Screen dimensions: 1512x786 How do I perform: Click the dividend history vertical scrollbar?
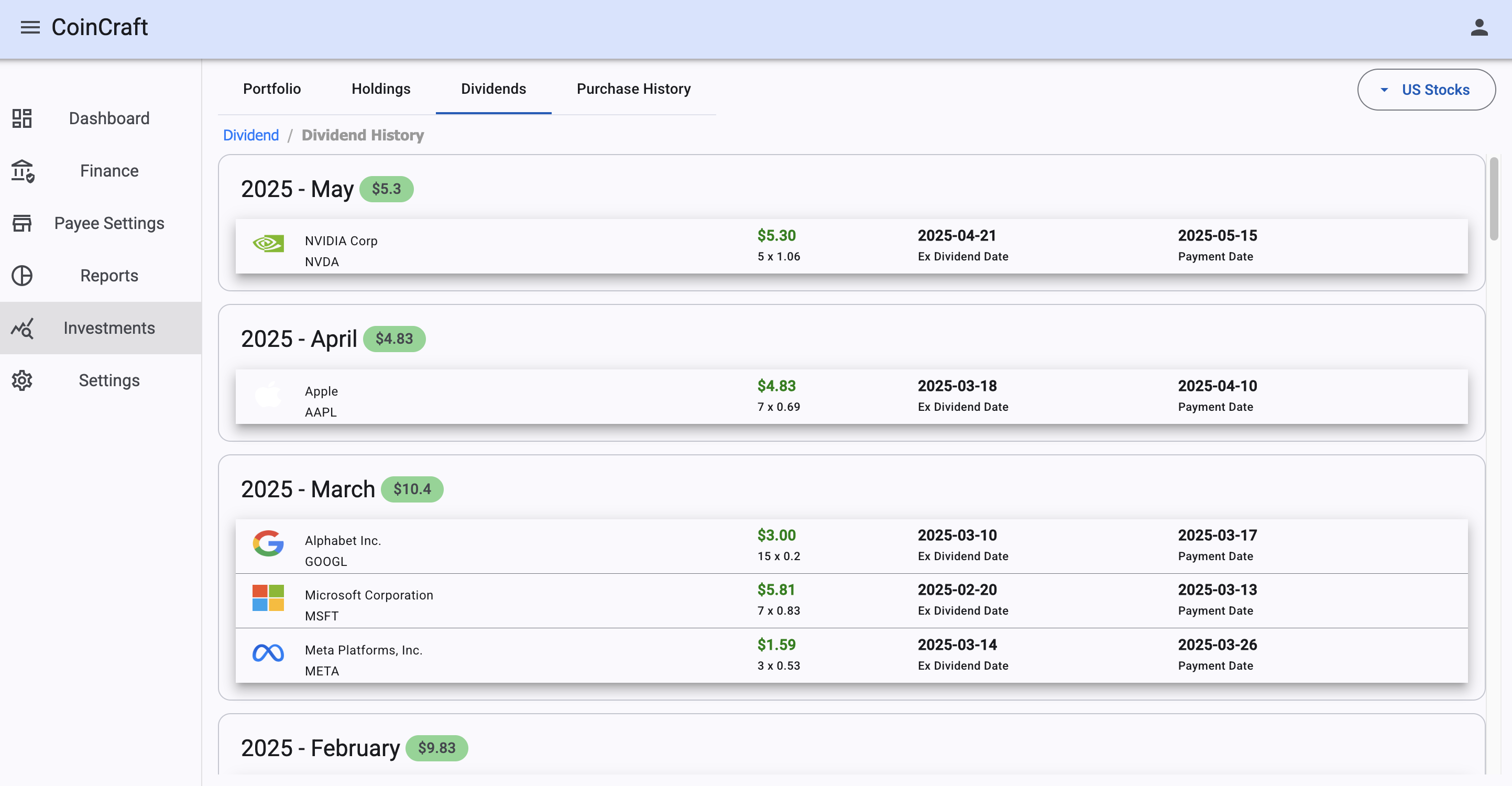coord(1494,199)
